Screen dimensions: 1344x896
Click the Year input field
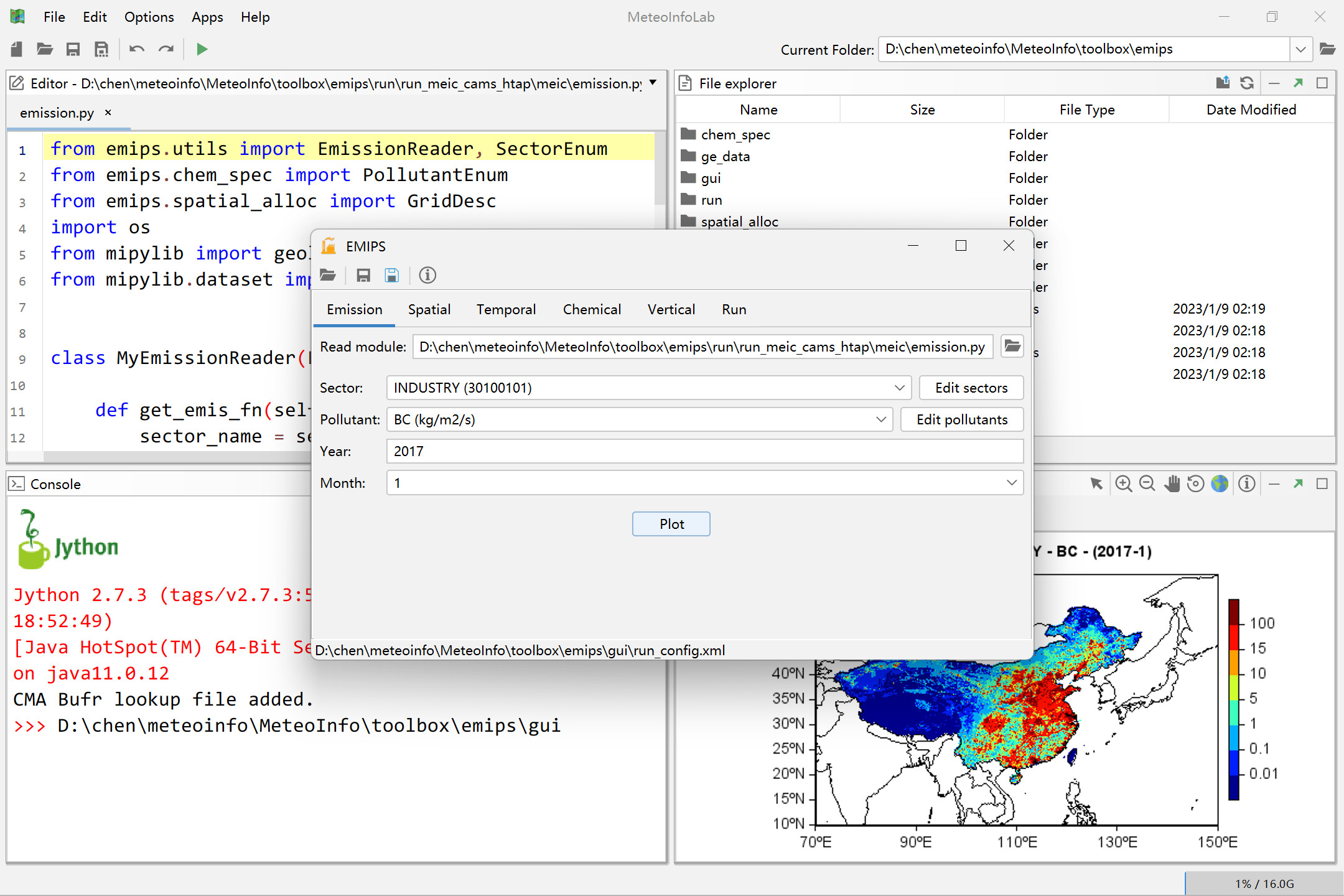click(704, 451)
